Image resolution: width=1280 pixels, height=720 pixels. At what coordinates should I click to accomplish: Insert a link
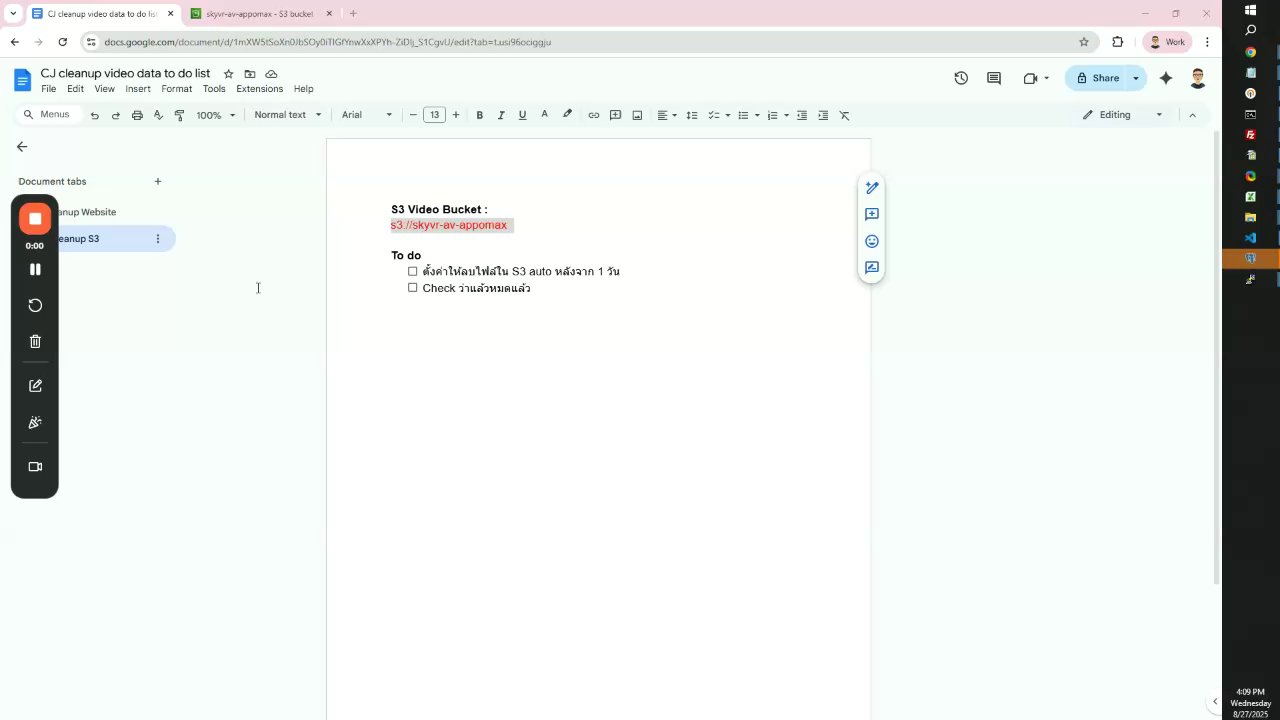593,115
